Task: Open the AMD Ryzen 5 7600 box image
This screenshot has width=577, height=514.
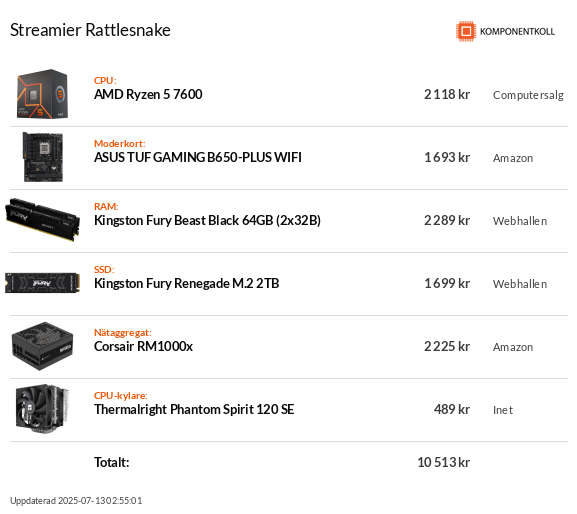Action: (42, 94)
